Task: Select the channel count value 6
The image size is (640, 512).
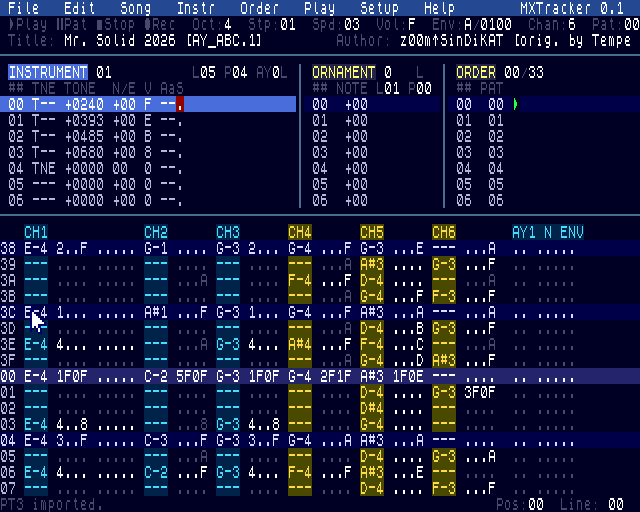Action: coord(572,24)
